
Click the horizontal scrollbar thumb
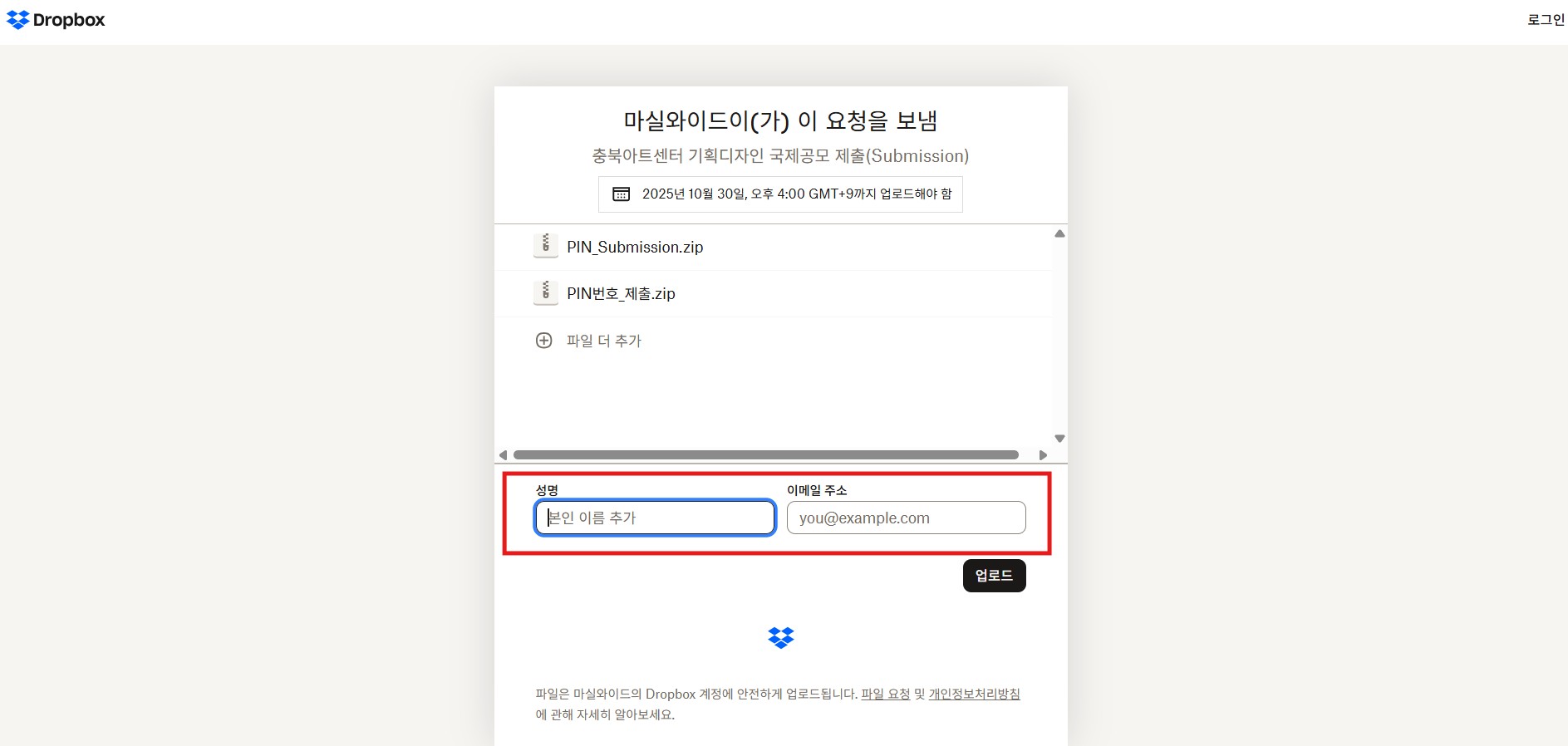click(x=765, y=455)
